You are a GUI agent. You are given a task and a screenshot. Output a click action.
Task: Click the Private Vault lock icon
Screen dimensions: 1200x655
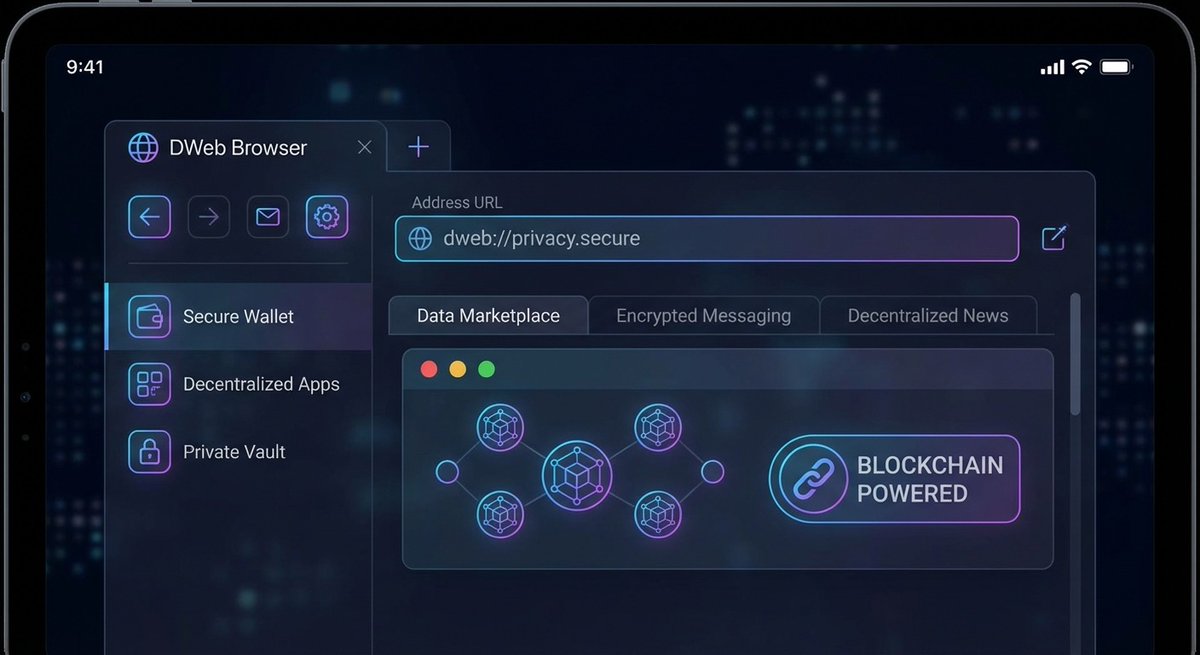[150, 452]
